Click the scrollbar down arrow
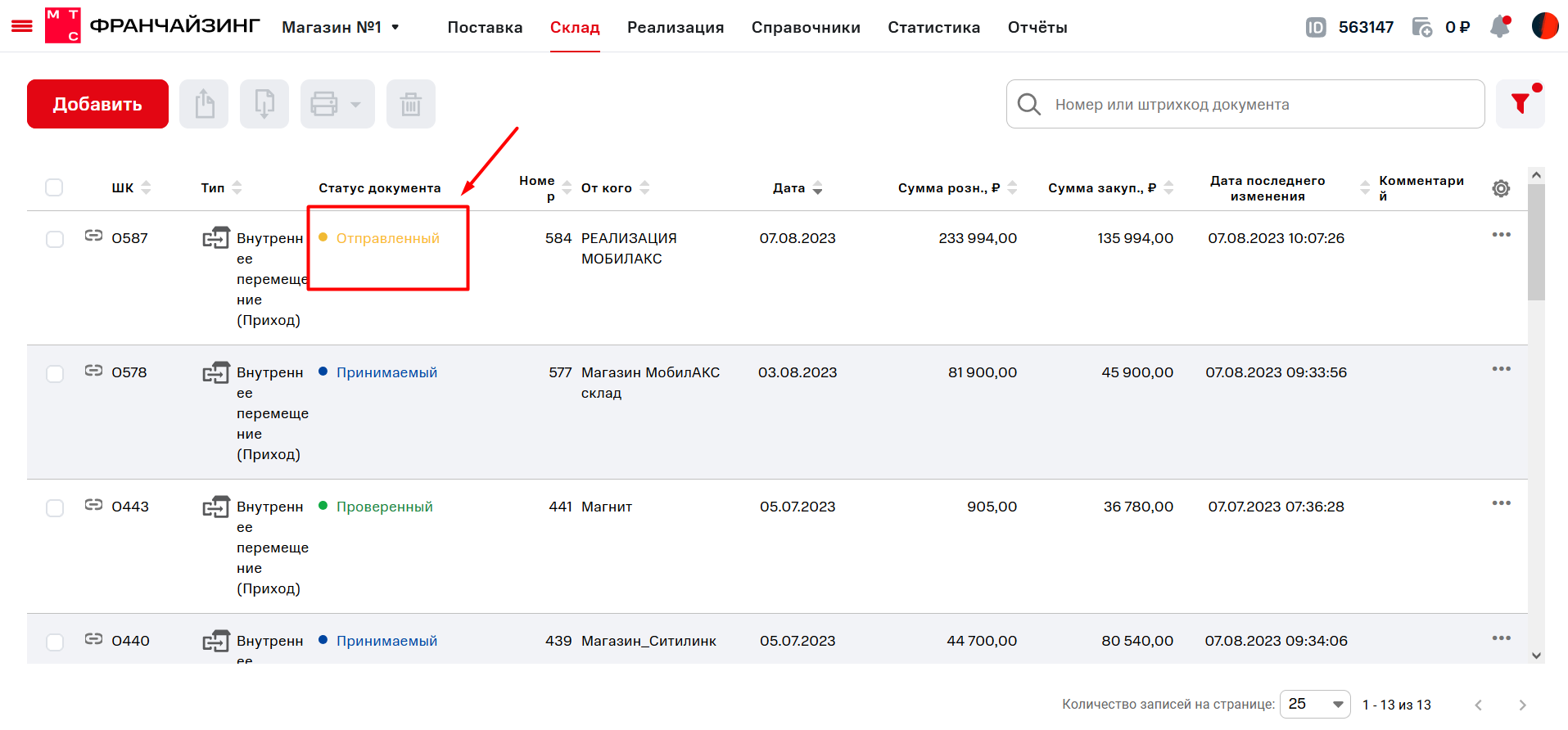This screenshot has height=730, width=1568. click(x=1536, y=656)
